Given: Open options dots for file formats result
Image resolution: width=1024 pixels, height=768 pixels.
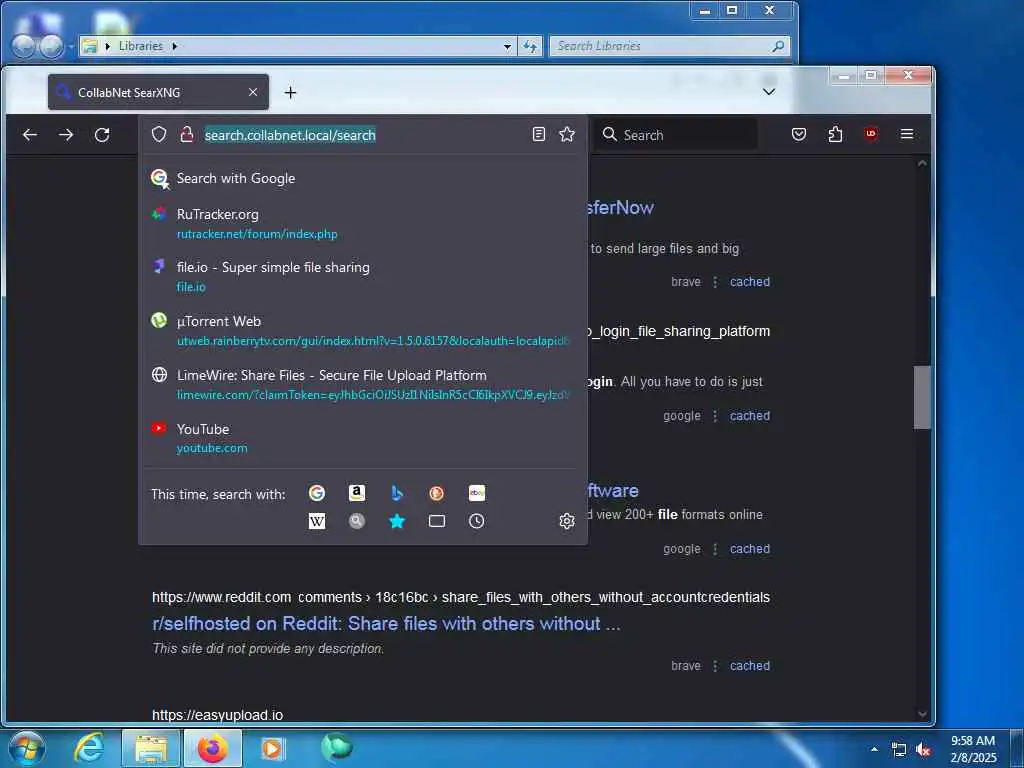Looking at the screenshot, I should point(715,549).
